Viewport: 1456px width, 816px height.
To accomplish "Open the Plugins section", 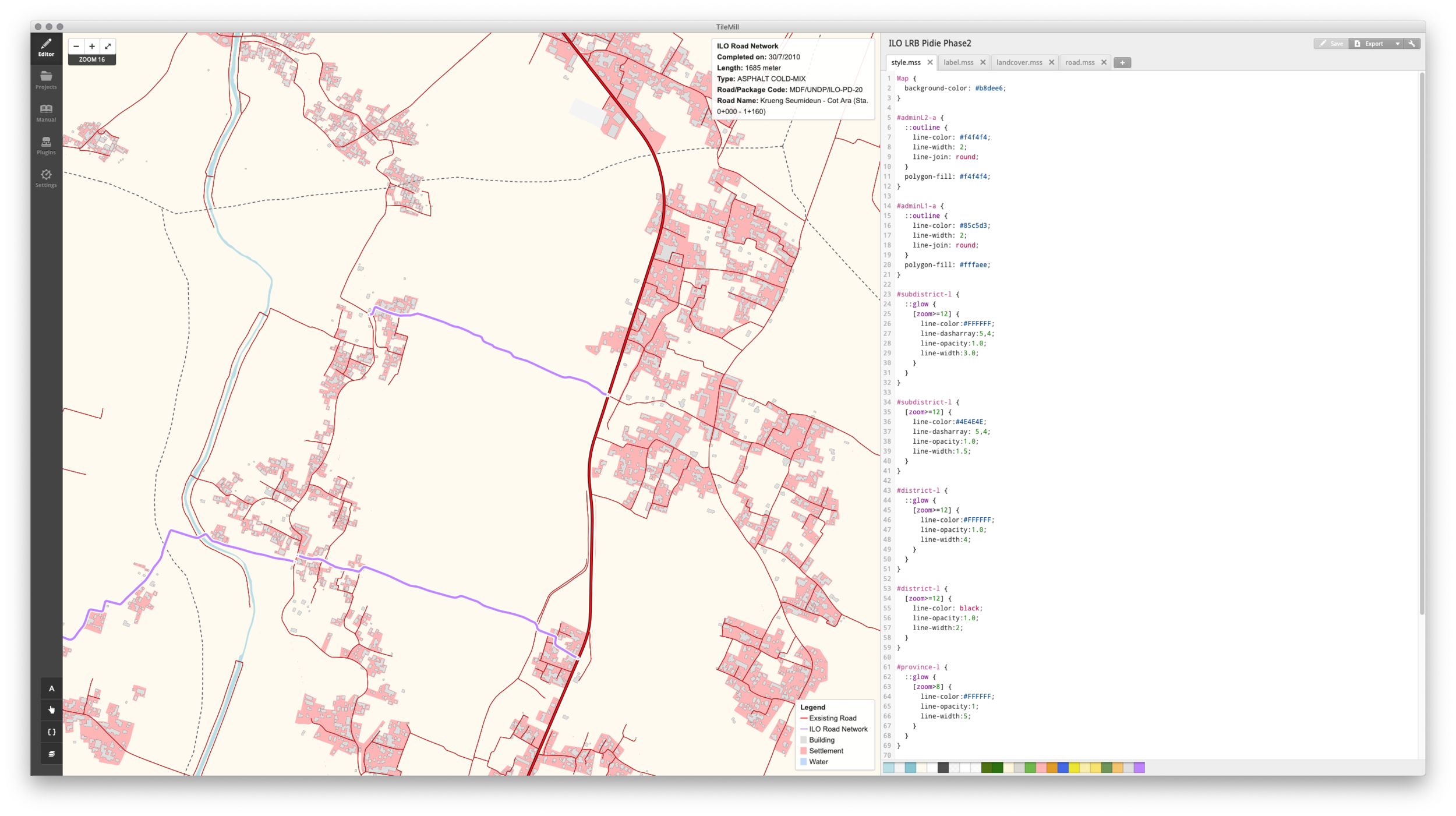I will click(46, 145).
